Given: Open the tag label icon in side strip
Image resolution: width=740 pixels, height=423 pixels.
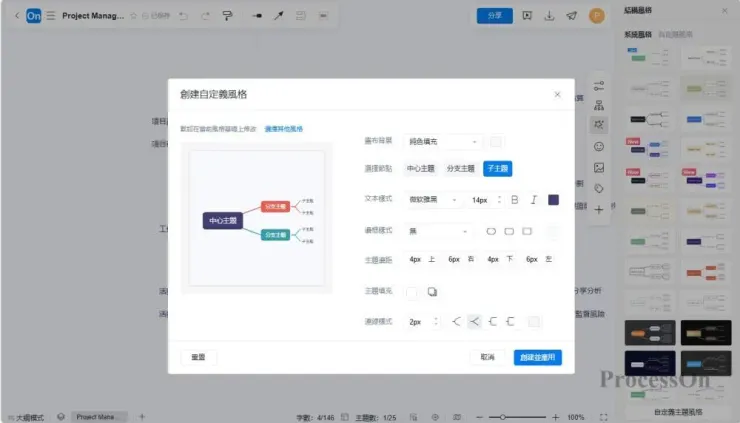Looking at the screenshot, I should (x=599, y=188).
